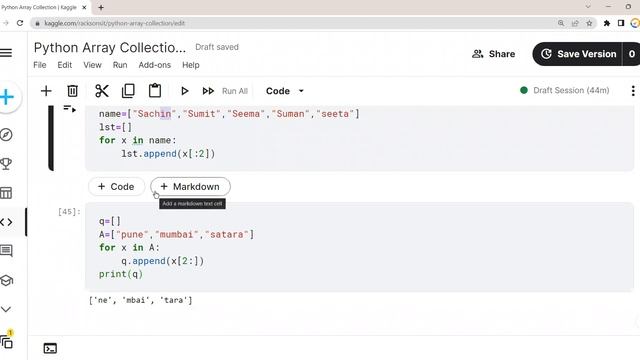The height and width of the screenshot is (360, 640).
Task: Paste a cell using the clipboard icon
Action: point(155,91)
